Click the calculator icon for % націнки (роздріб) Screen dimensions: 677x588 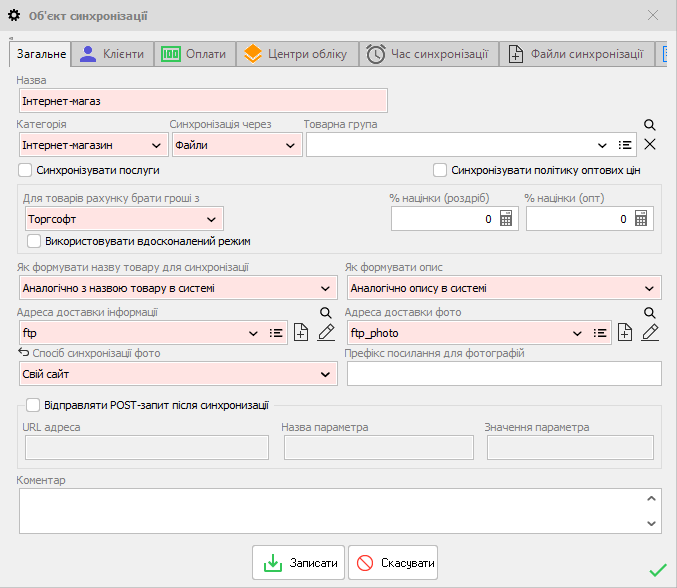[506, 219]
